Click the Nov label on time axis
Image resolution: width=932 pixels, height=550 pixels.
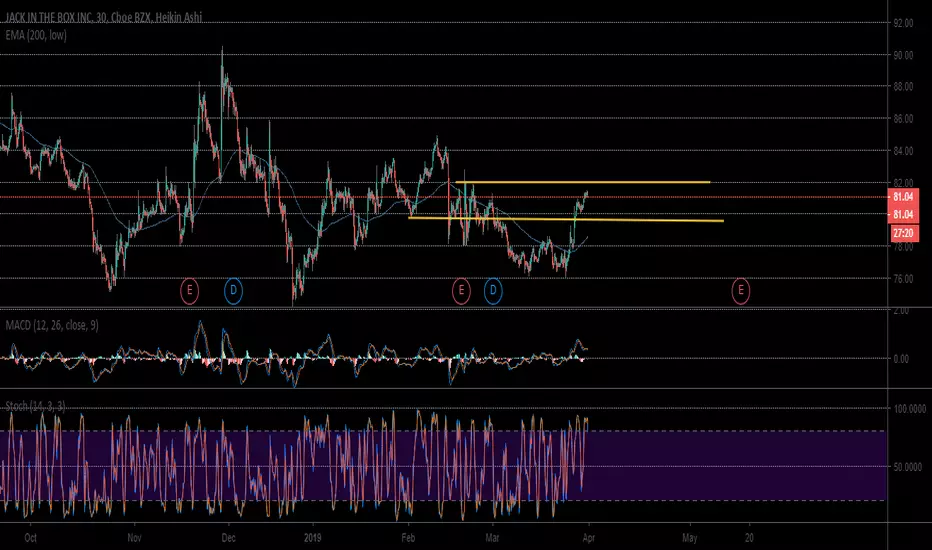click(134, 538)
